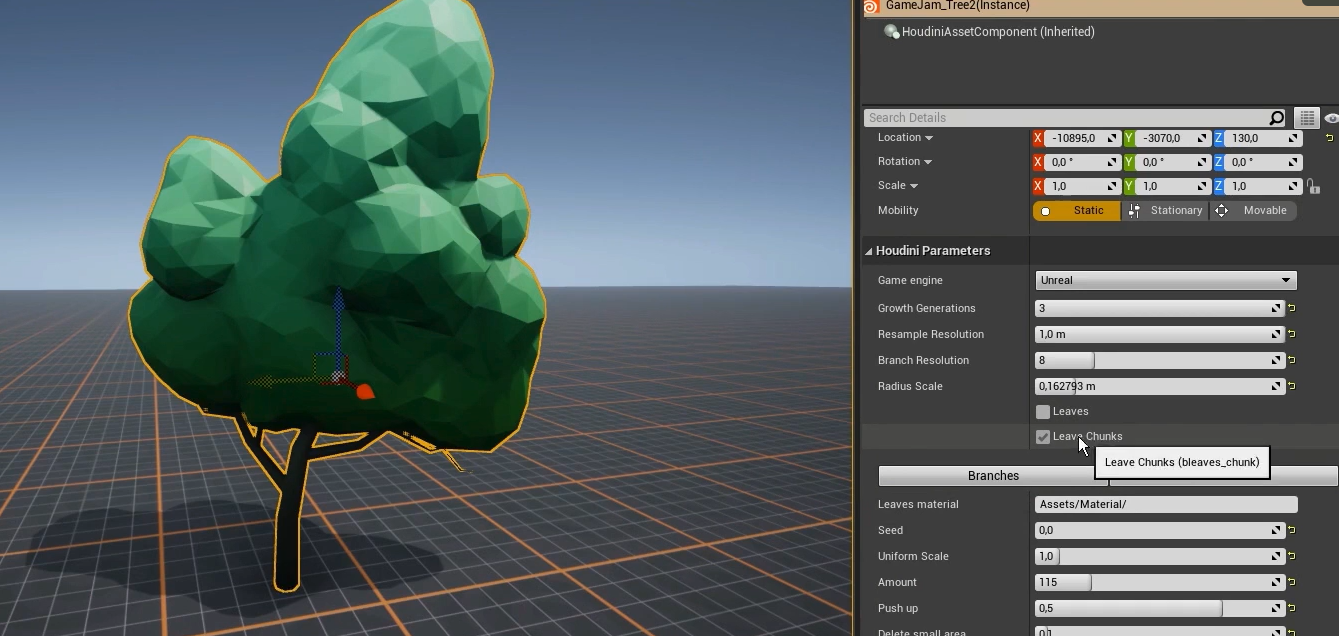Viewport: 1339px width, 636px height.
Task: Click spin arrow on Location Z field
Action: click(x=1293, y=138)
